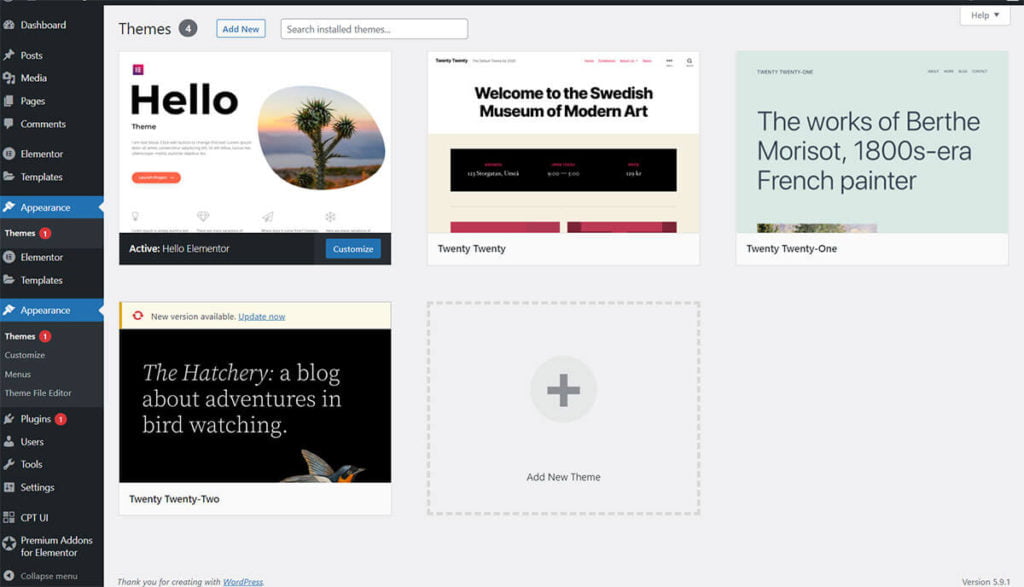1024x587 pixels.
Task: Click the Users person icon
Action: (x=9, y=441)
